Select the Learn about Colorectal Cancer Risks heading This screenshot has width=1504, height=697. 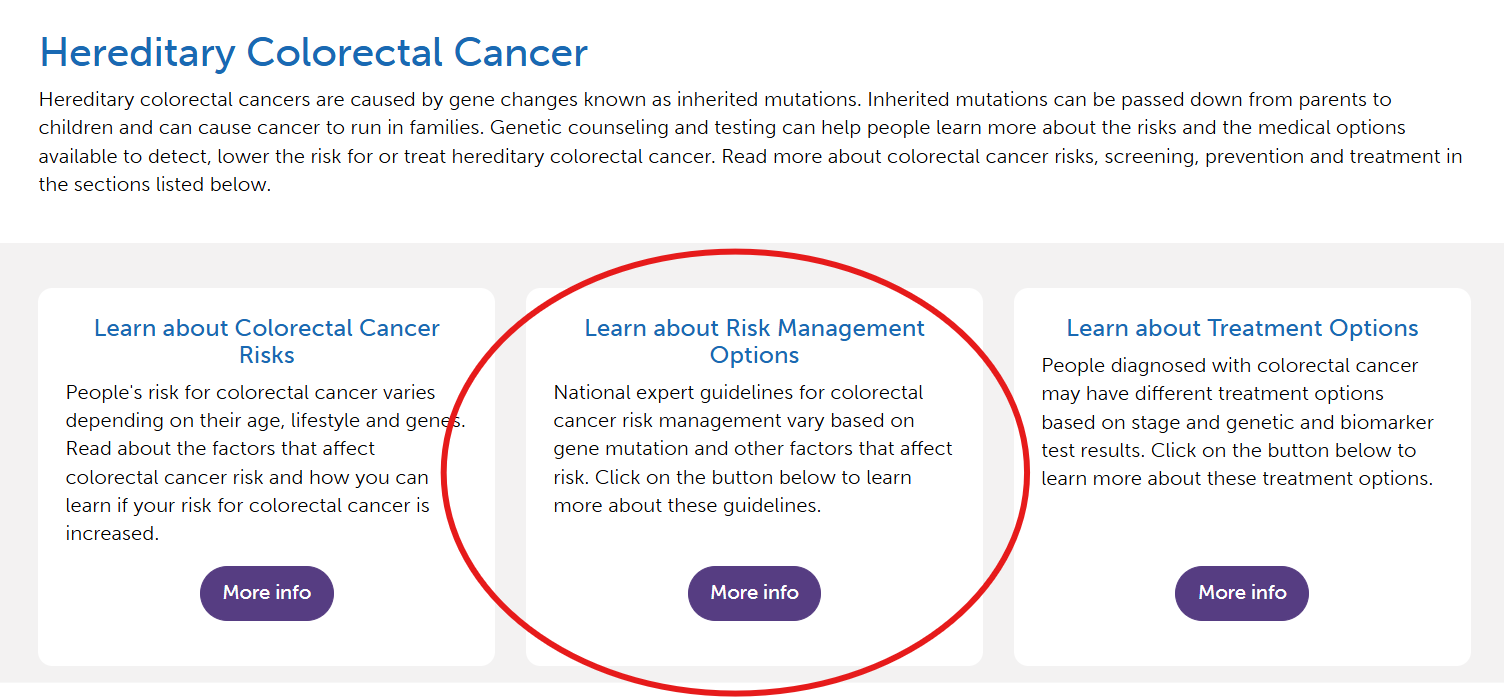coord(266,342)
